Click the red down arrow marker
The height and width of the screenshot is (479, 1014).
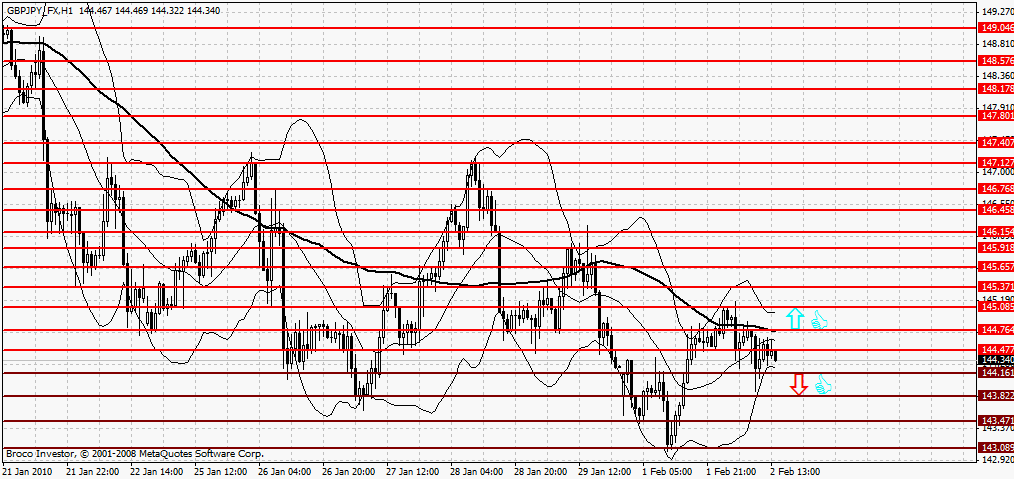point(799,384)
